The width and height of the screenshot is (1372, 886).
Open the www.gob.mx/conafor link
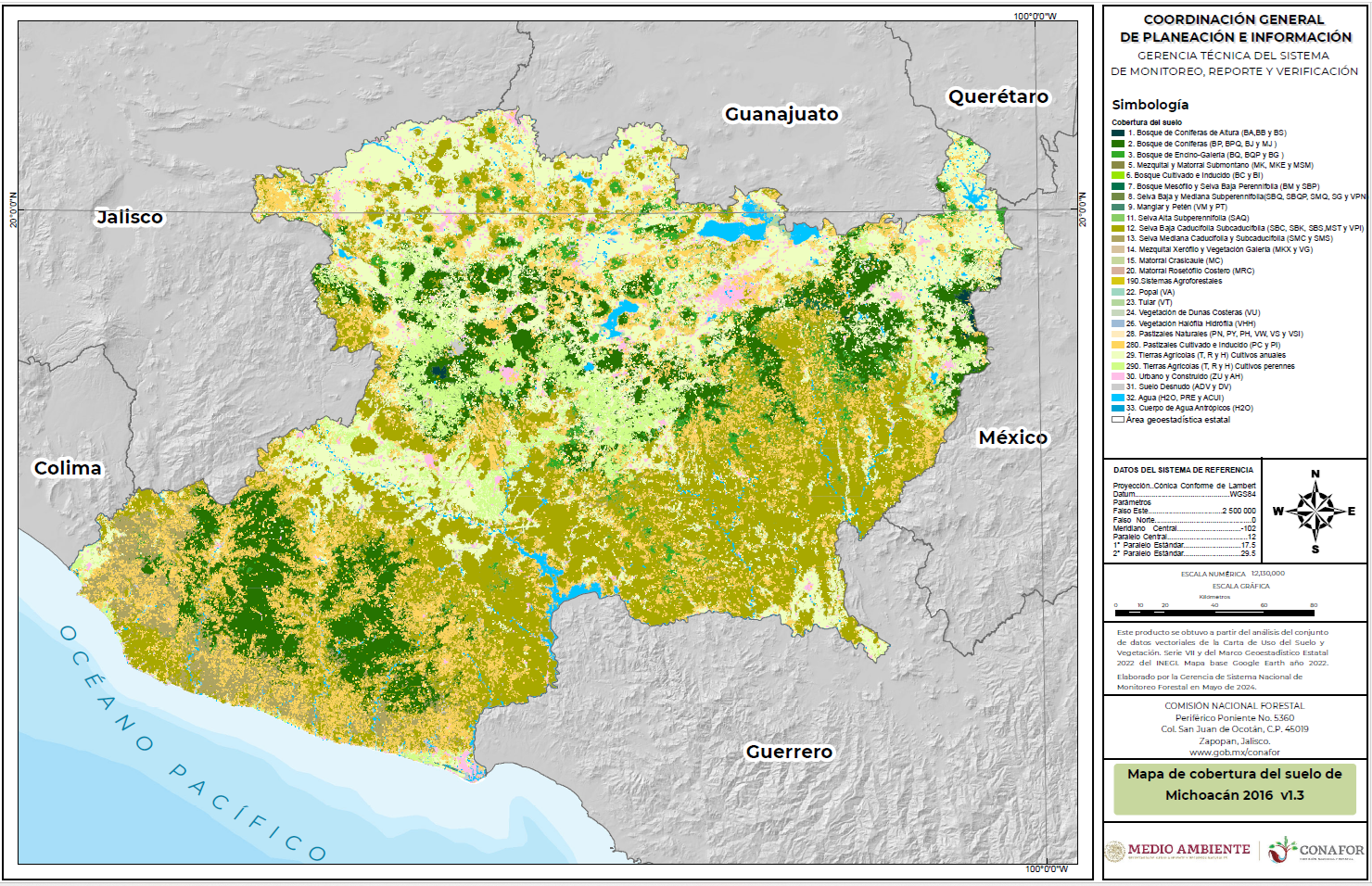point(1234,753)
